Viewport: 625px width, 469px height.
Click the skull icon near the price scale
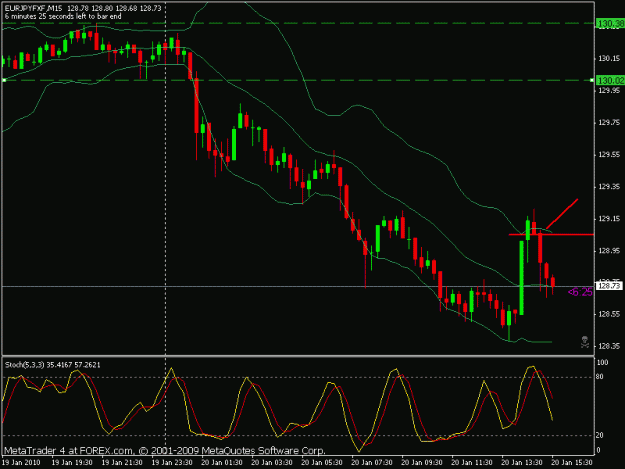585,342
